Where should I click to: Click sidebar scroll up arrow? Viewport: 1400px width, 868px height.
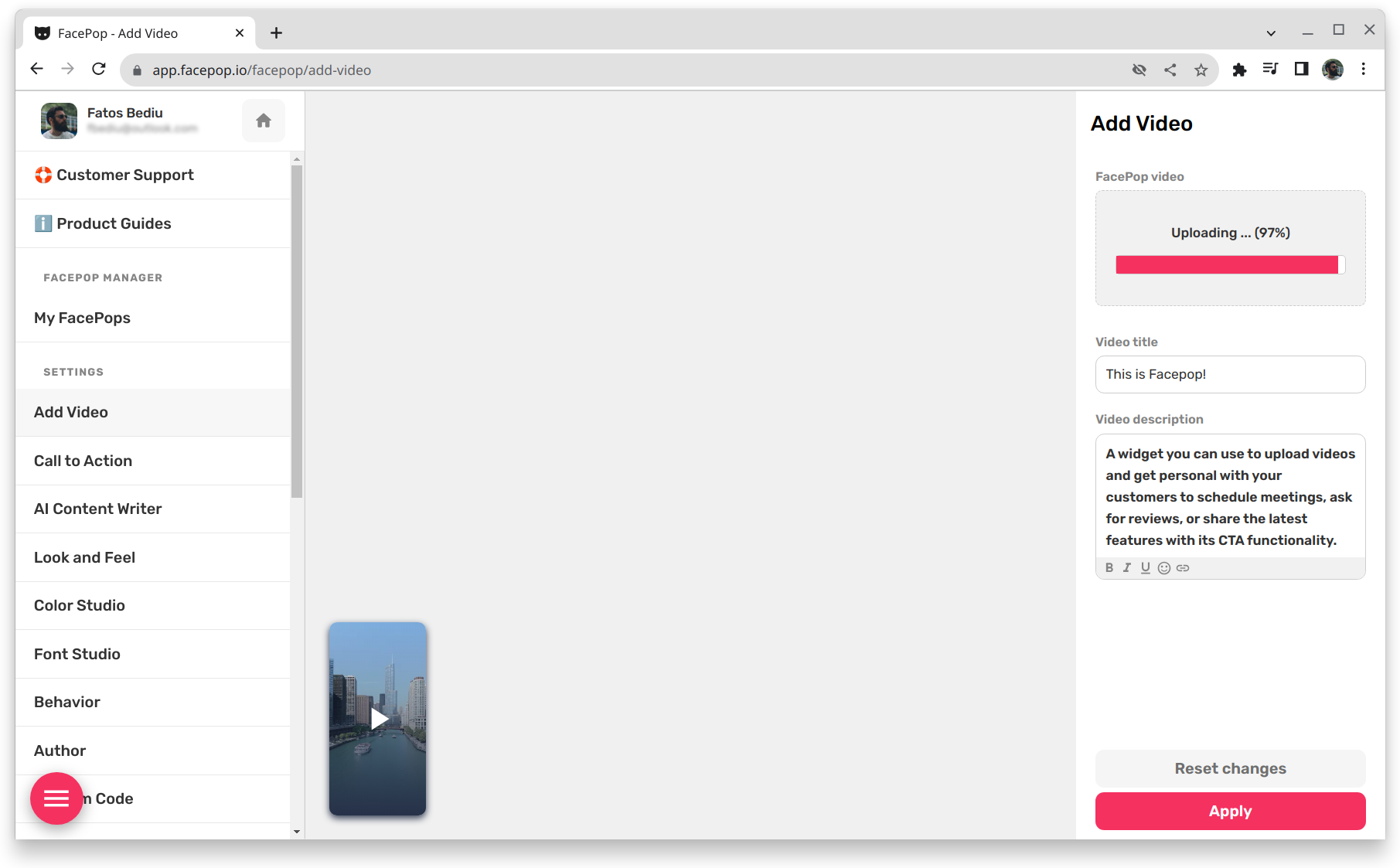pyautogui.click(x=297, y=159)
